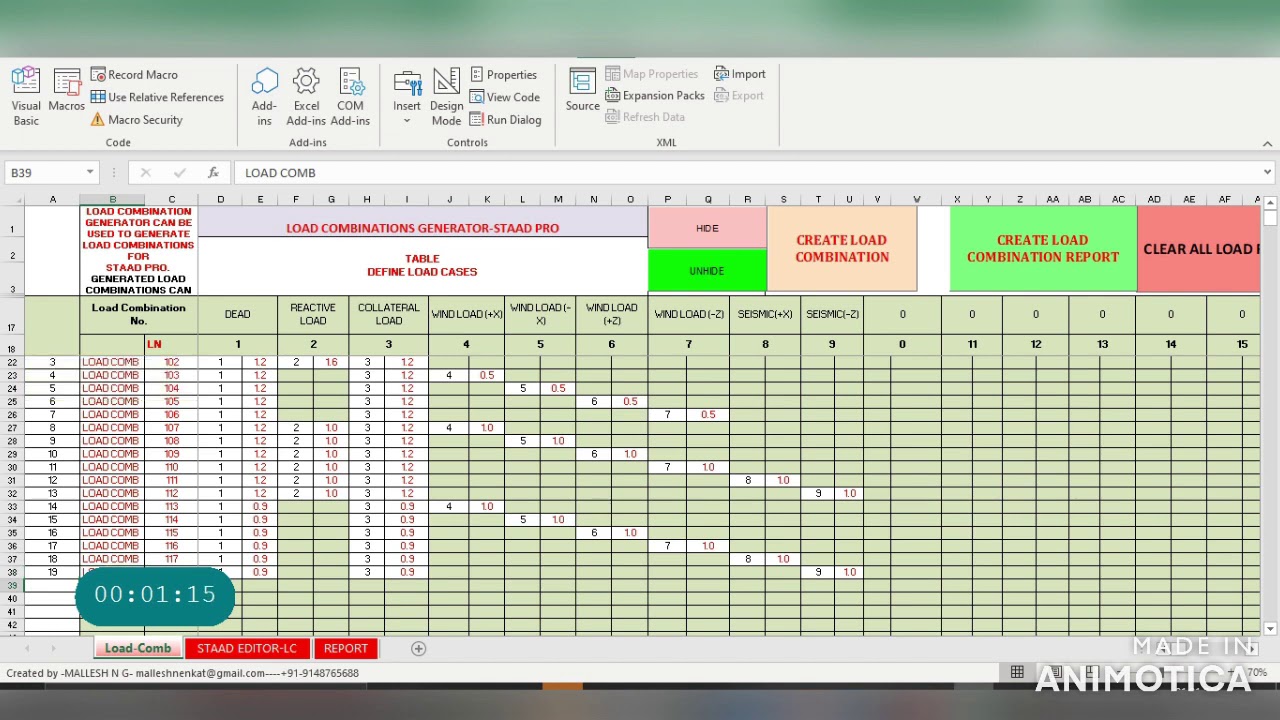This screenshot has width=1280, height=720.
Task: Click the UNHIDE button
Action: pyautogui.click(x=707, y=271)
